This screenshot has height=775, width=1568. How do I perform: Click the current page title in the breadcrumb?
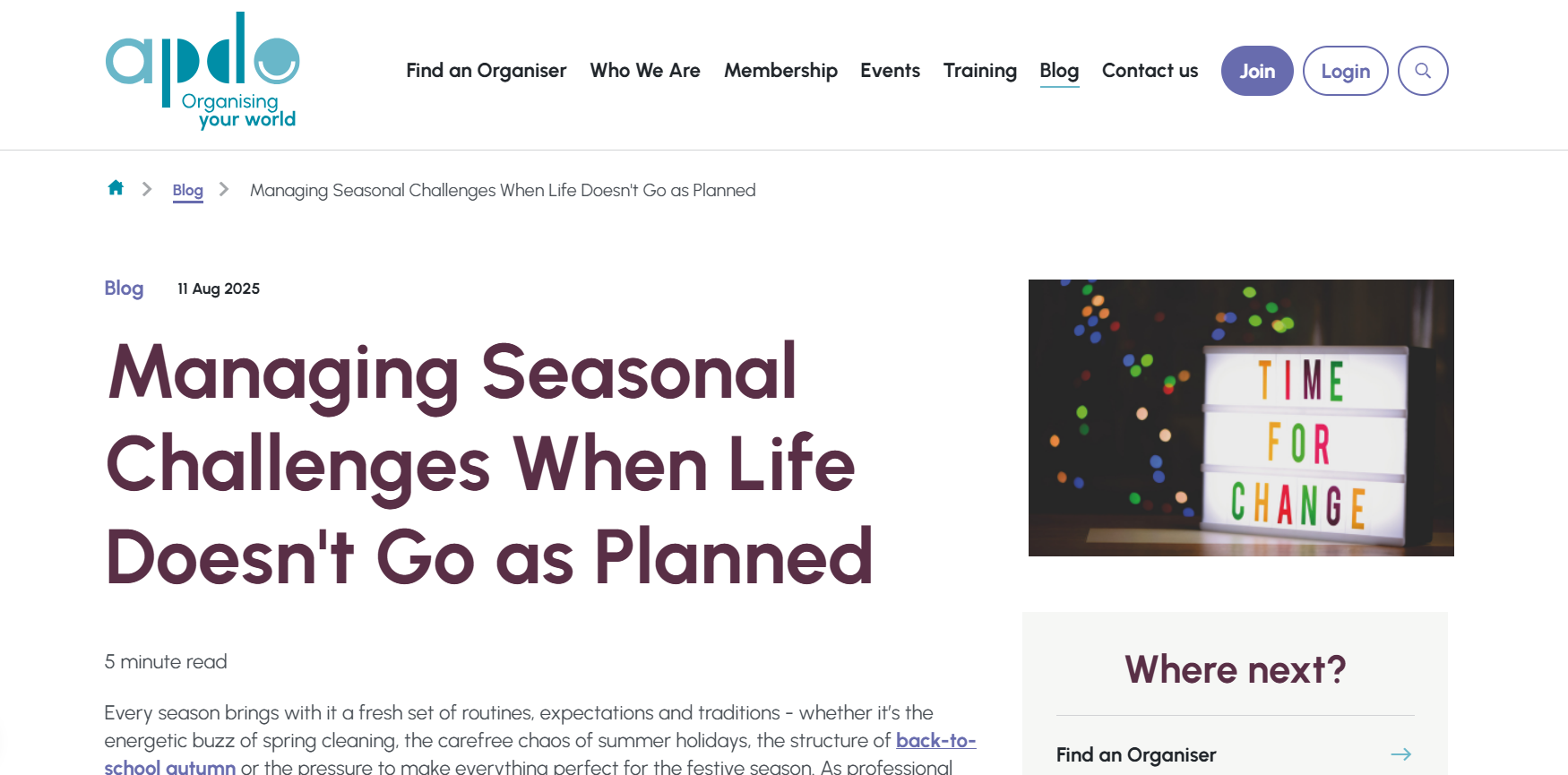pyautogui.click(x=503, y=190)
